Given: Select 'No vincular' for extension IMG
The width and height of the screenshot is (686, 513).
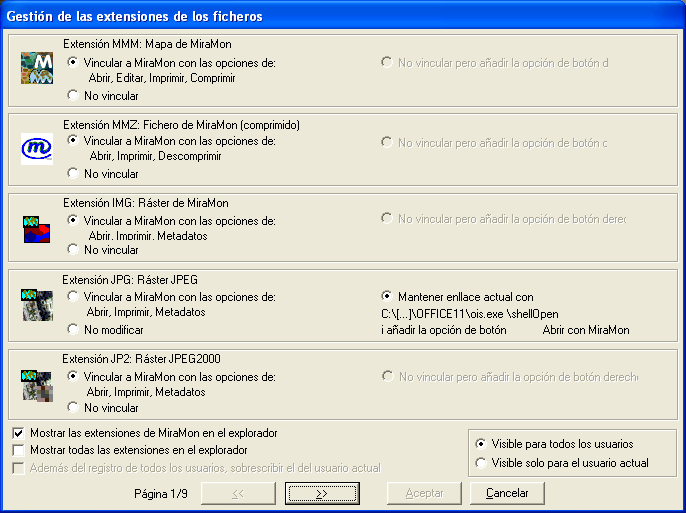Looking at the screenshot, I should coord(73,249).
